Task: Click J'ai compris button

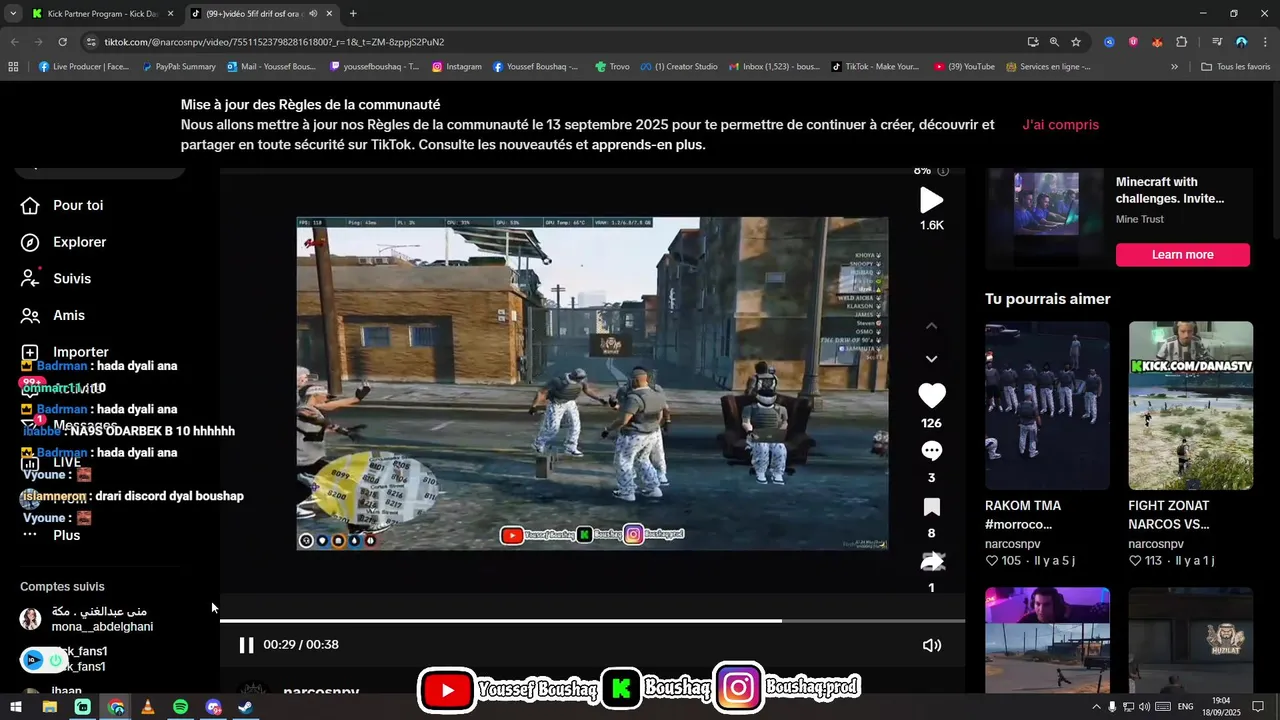Action: [1060, 125]
